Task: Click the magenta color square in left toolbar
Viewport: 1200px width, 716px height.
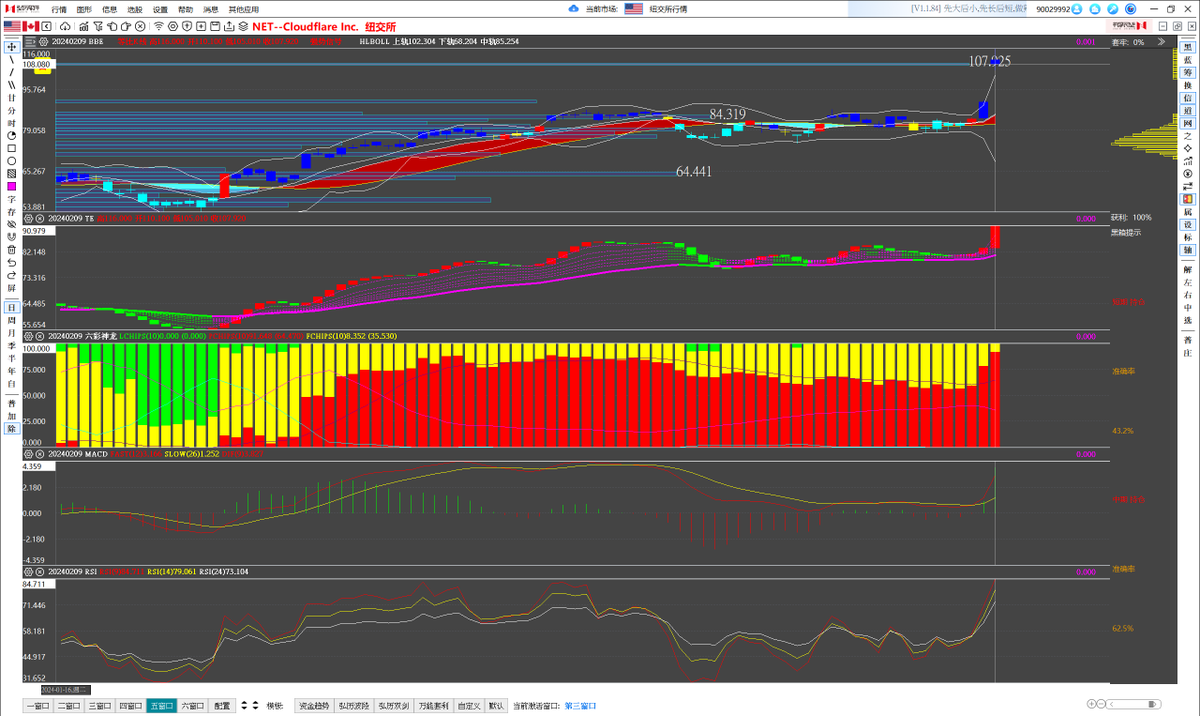Action: click(12, 186)
